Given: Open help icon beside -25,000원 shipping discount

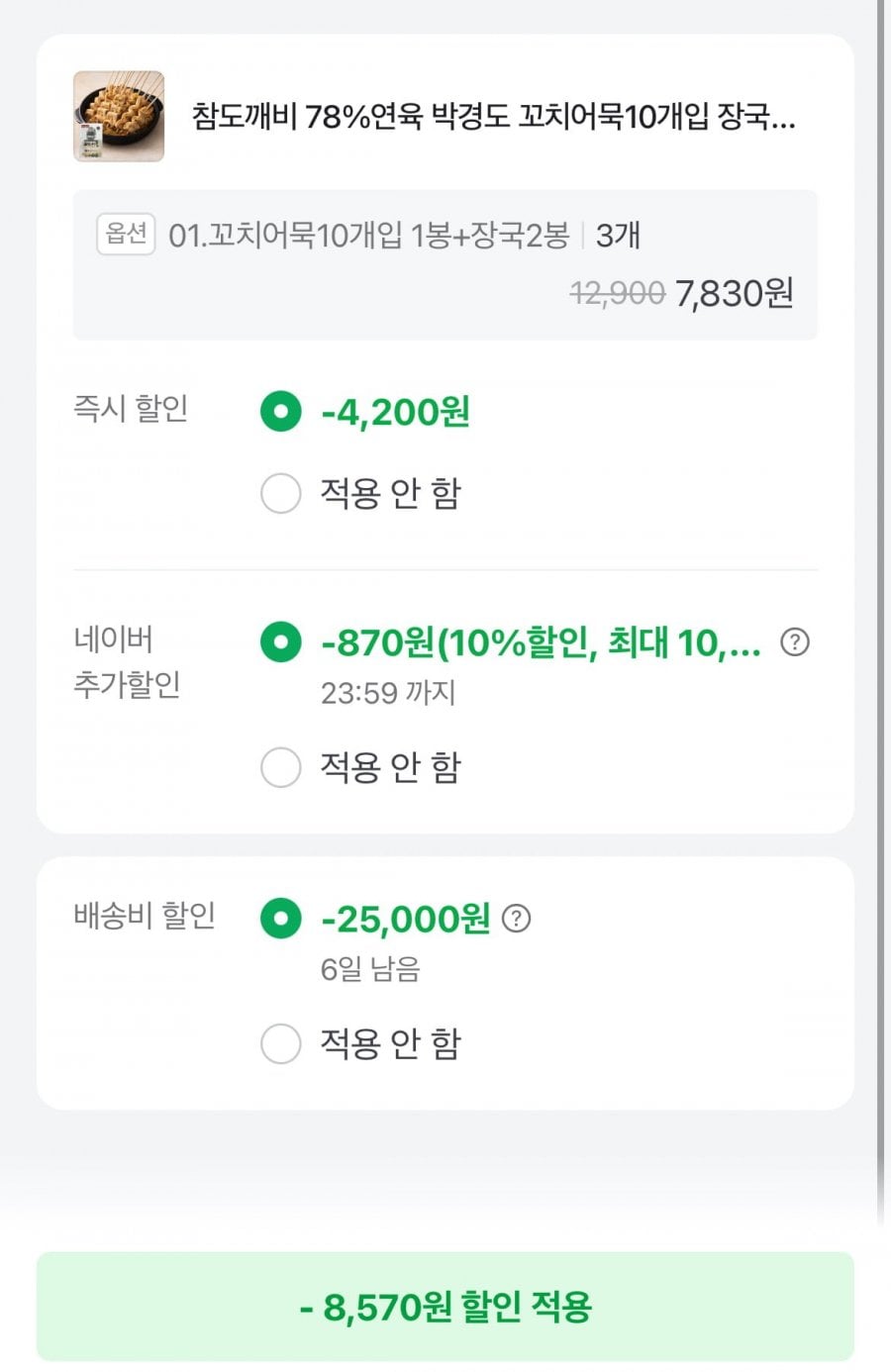Looking at the screenshot, I should [x=516, y=919].
